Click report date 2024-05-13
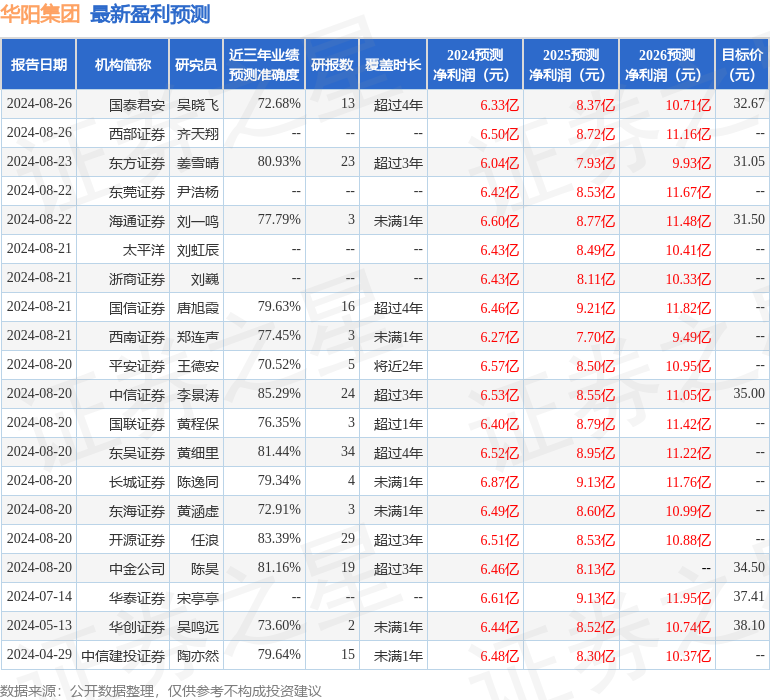770x700 pixels. [39, 625]
